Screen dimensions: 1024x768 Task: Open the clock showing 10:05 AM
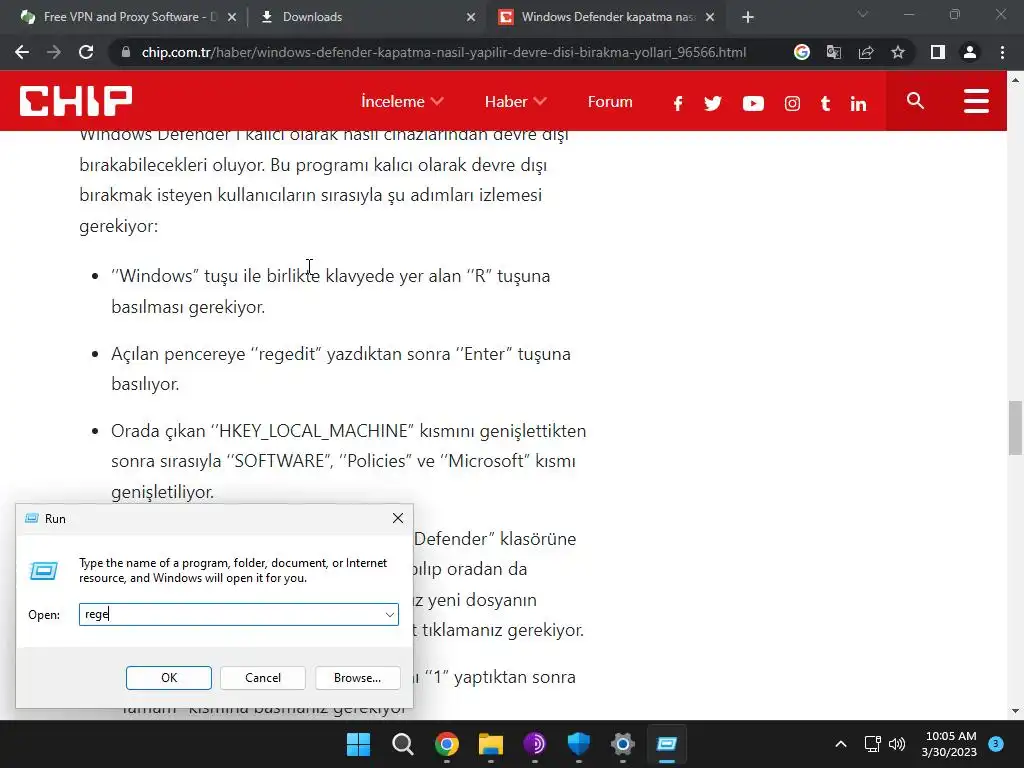[x=950, y=744]
